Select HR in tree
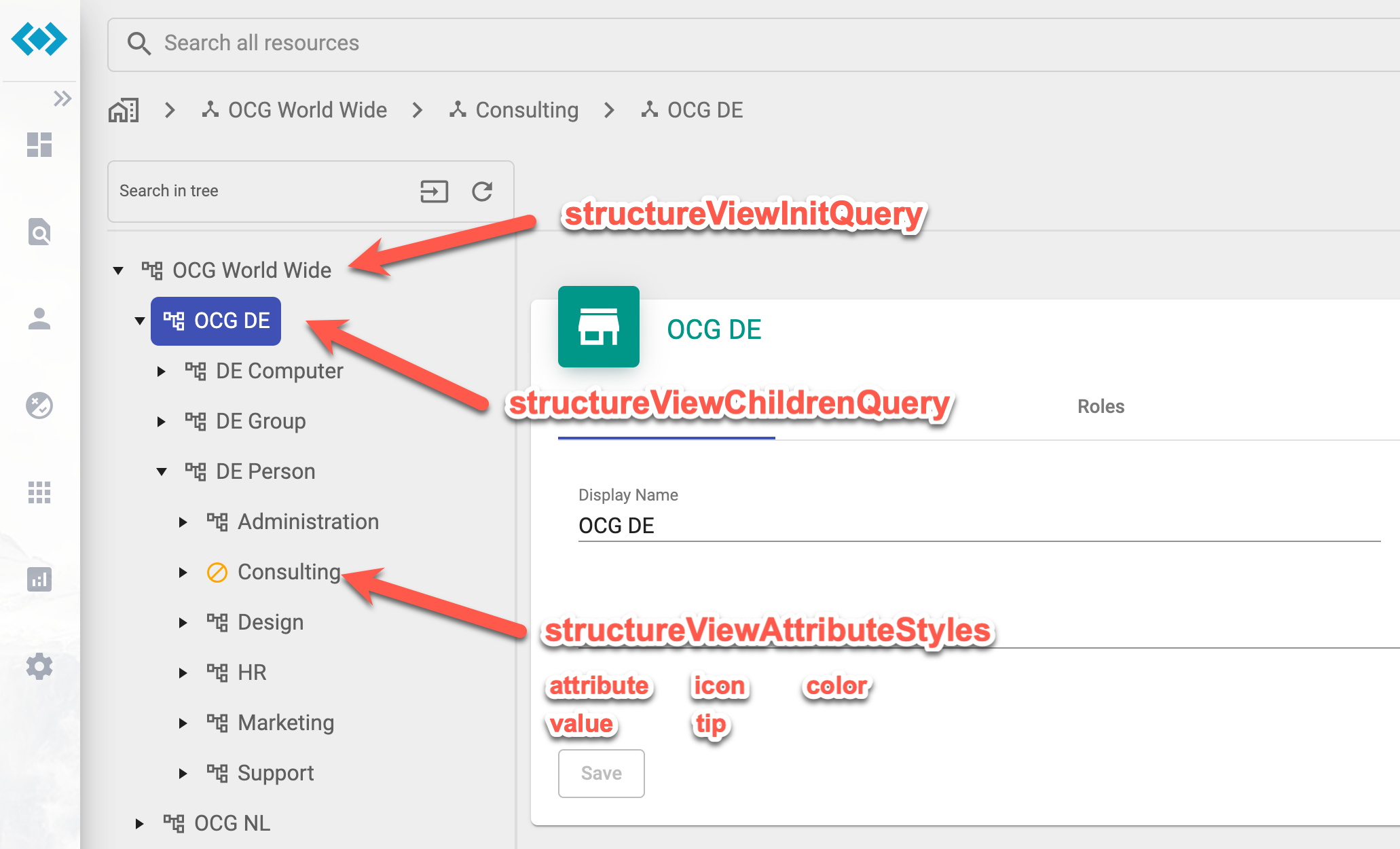Viewport: 1400px width, 849px height. point(252,672)
